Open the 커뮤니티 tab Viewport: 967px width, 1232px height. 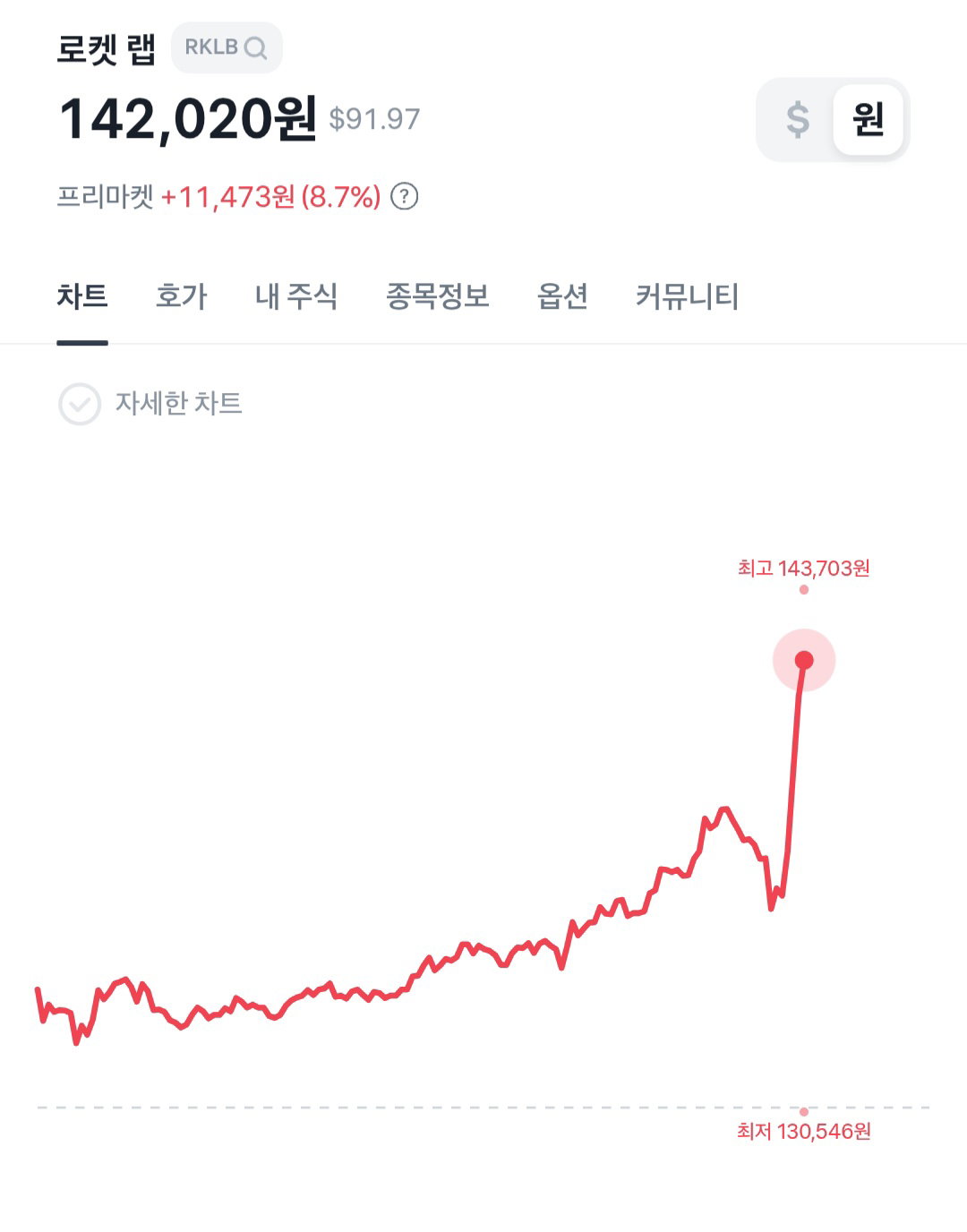(688, 296)
